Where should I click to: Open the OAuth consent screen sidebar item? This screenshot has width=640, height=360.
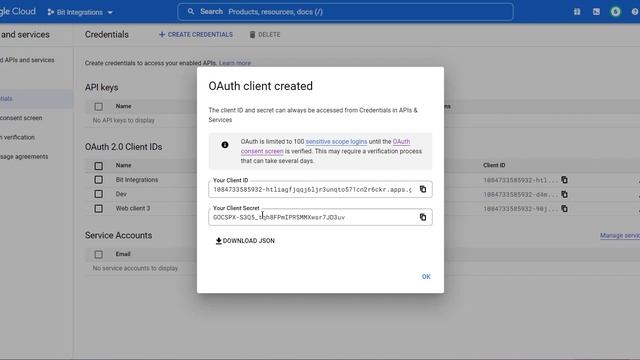pos(21,118)
